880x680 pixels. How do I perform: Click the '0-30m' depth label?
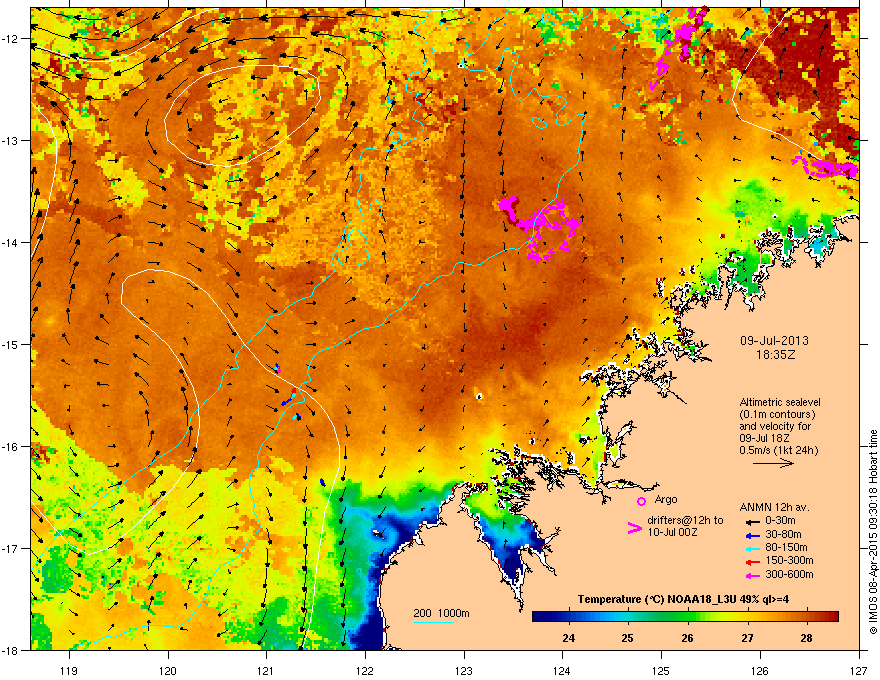[x=780, y=521]
